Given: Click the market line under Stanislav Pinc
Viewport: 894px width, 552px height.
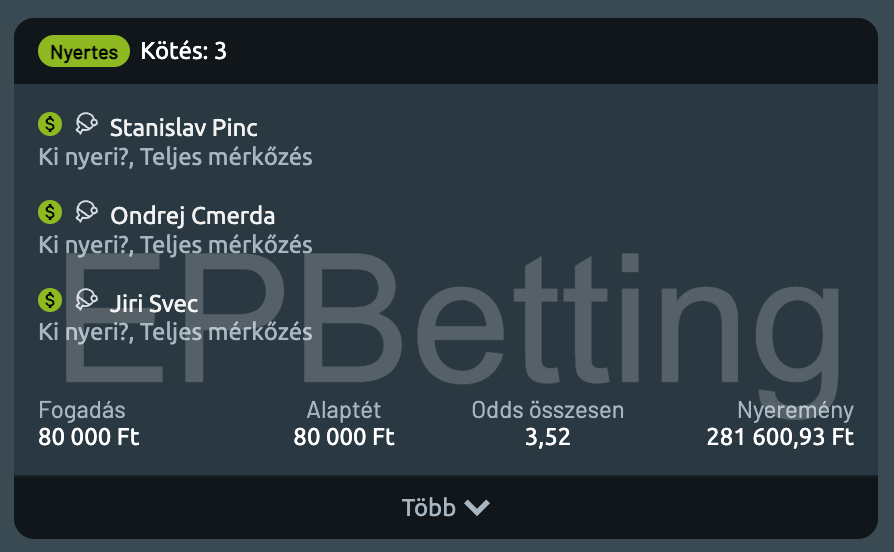Looking at the screenshot, I should pyautogui.click(x=175, y=157).
